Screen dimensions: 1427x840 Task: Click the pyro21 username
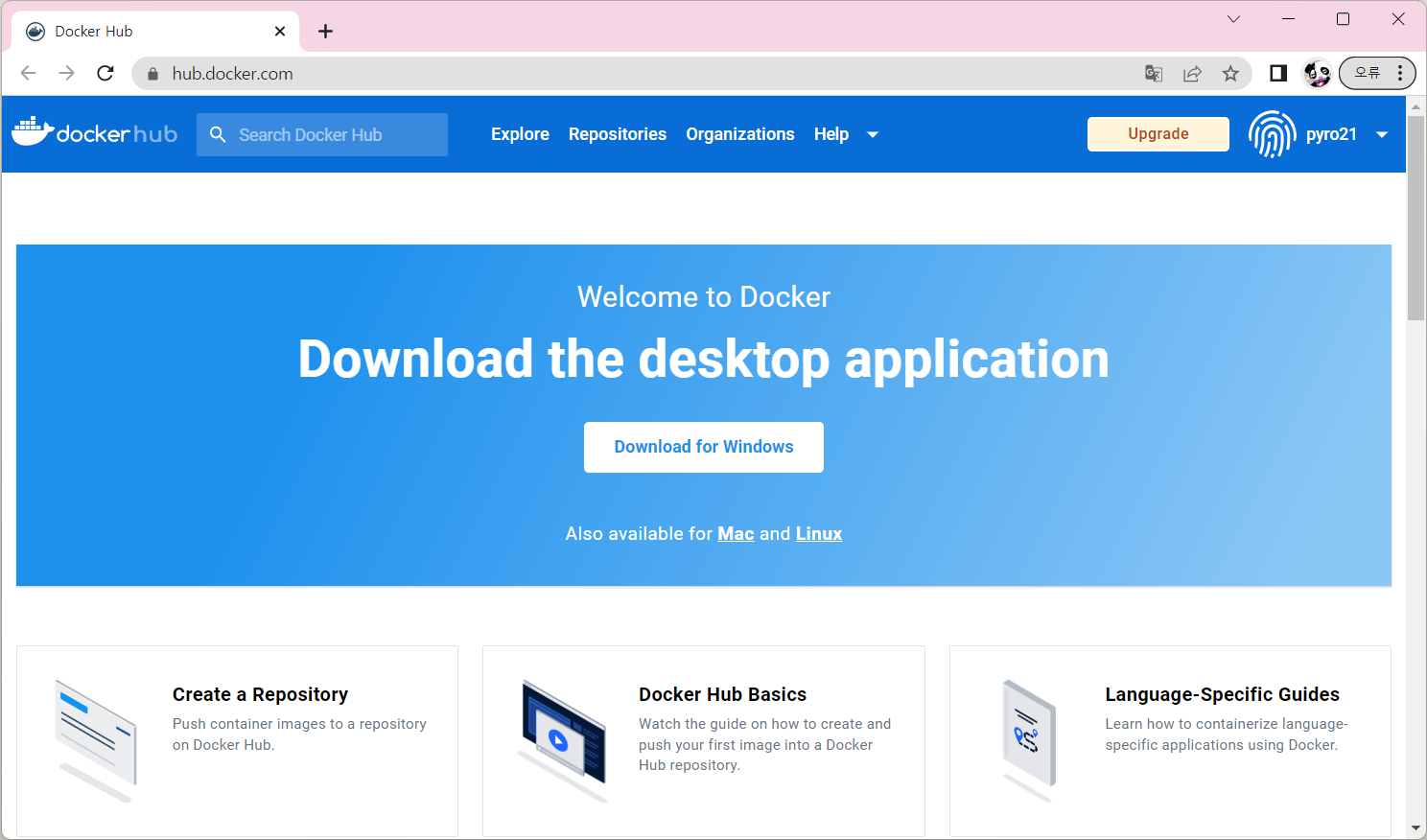[x=1331, y=134]
